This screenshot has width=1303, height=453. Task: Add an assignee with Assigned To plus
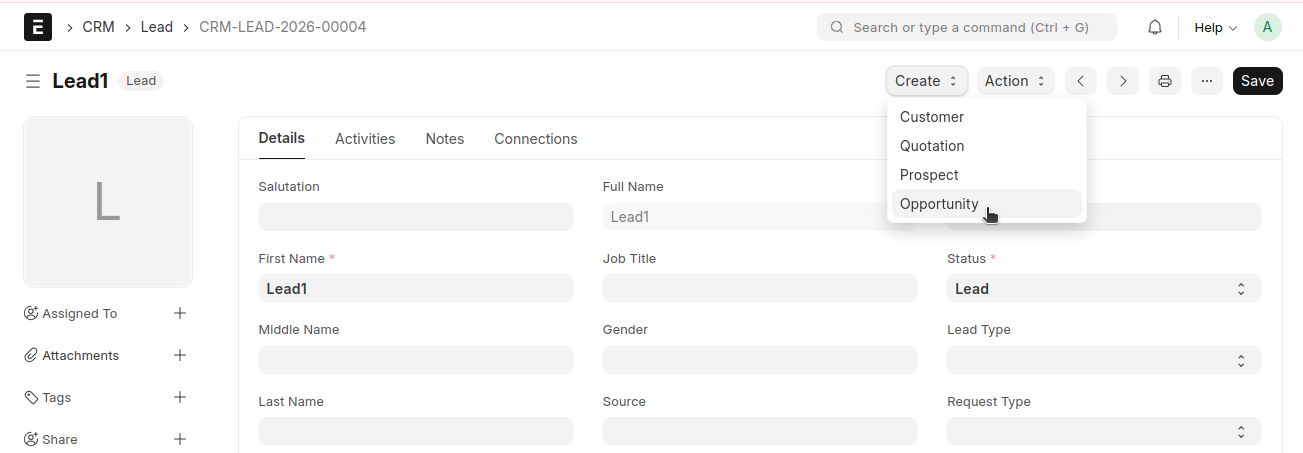[180, 313]
